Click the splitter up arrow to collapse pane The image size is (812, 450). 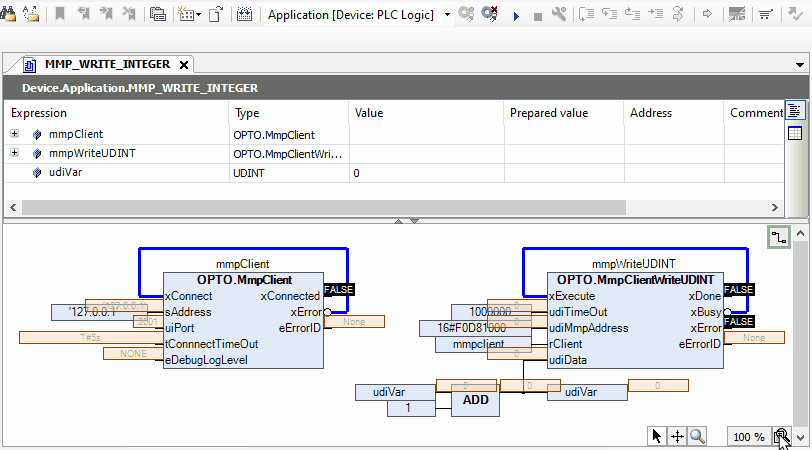click(x=398, y=221)
